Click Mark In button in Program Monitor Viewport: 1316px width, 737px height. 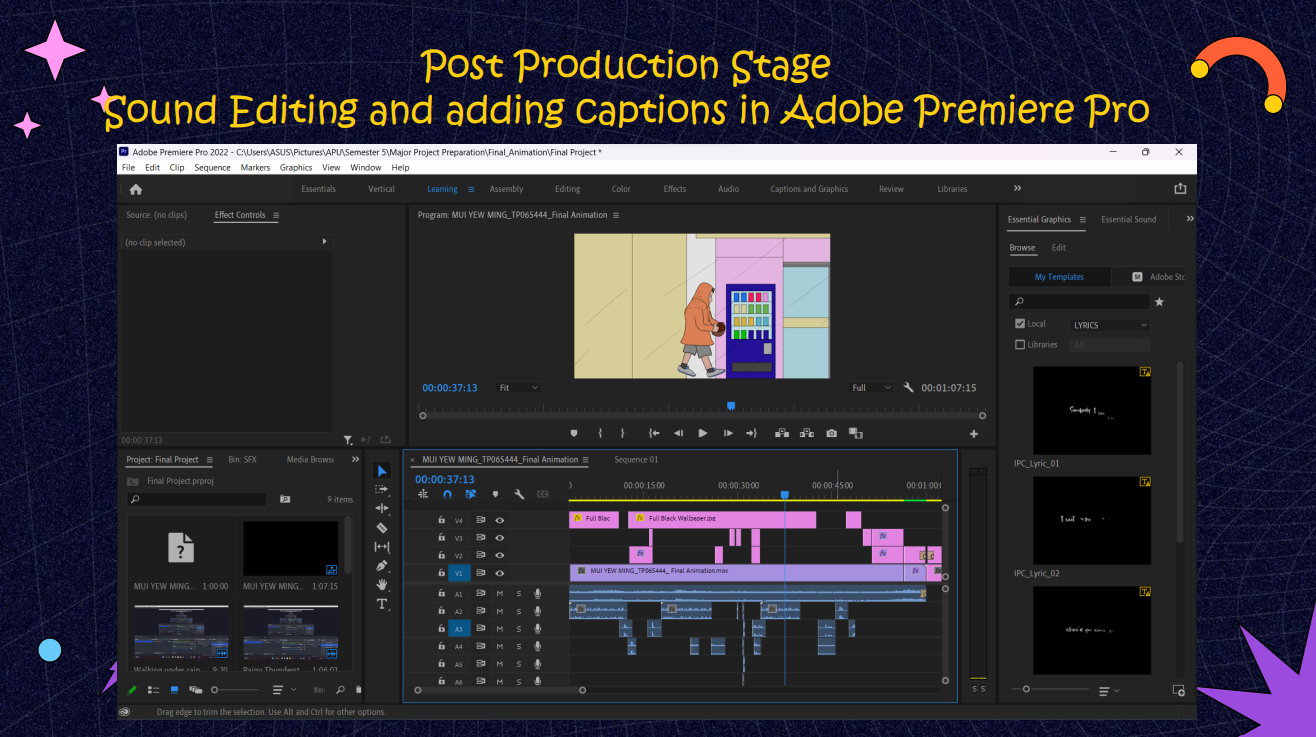tap(600, 433)
